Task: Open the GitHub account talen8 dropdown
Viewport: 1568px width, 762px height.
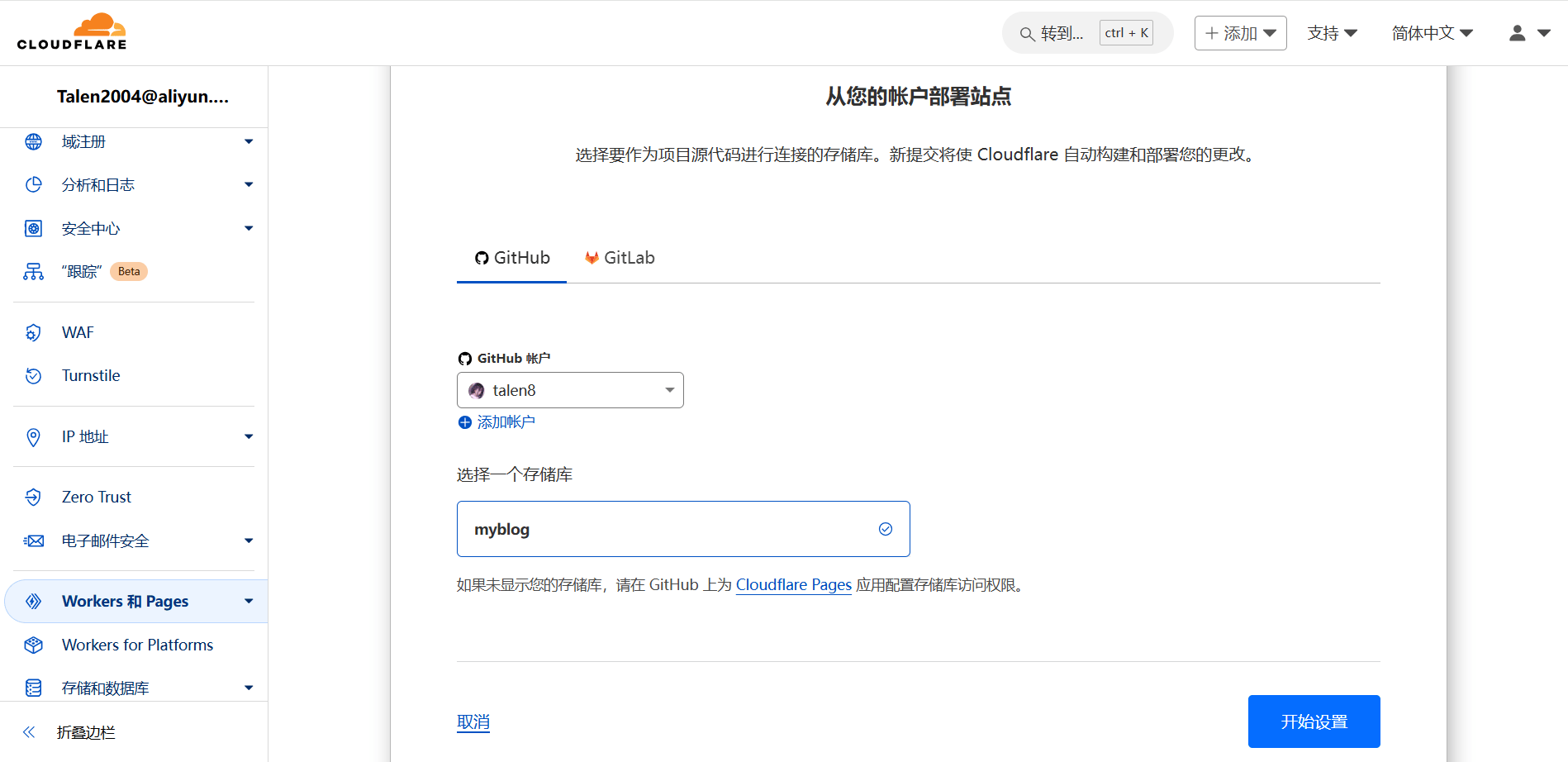Action: [570, 390]
